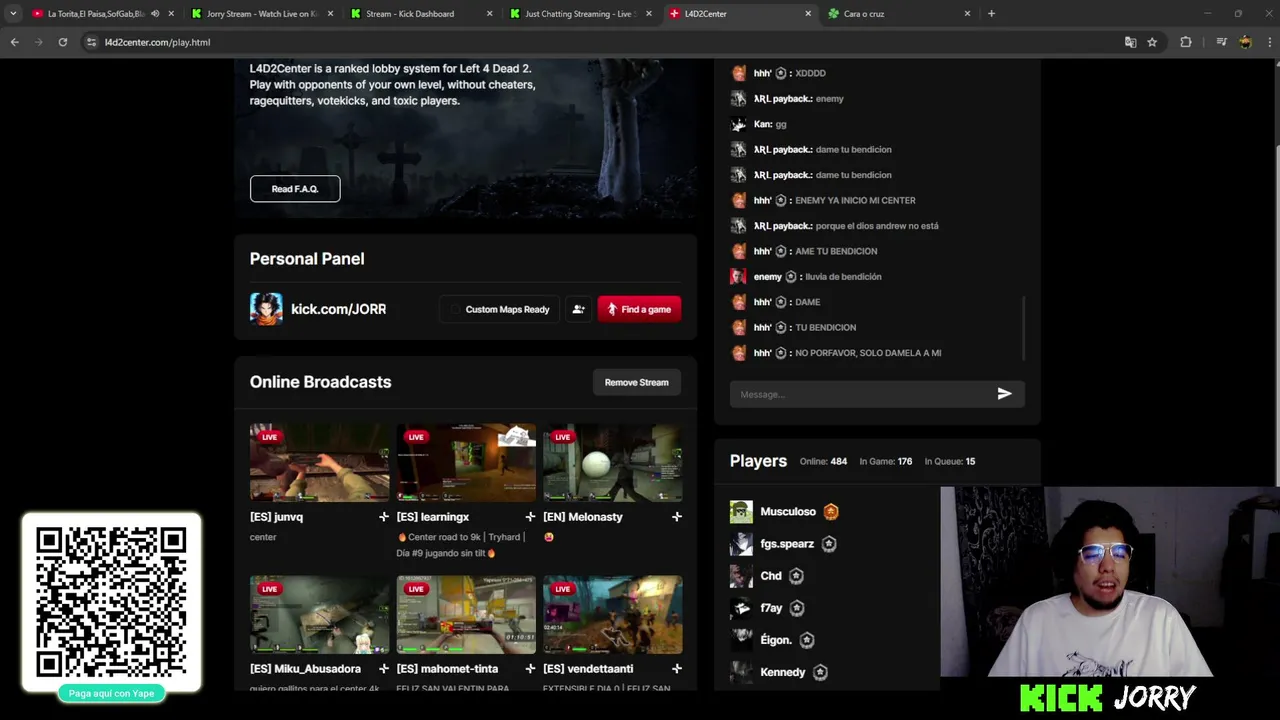Click the Kan user's chat avatar
The width and height of the screenshot is (1280, 720).
click(x=738, y=124)
